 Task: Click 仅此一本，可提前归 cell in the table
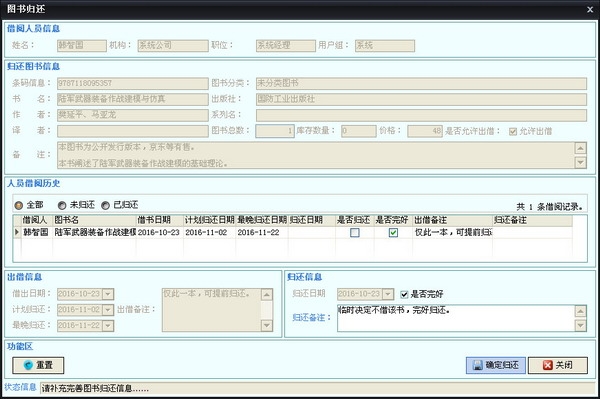pyautogui.click(x=452, y=232)
